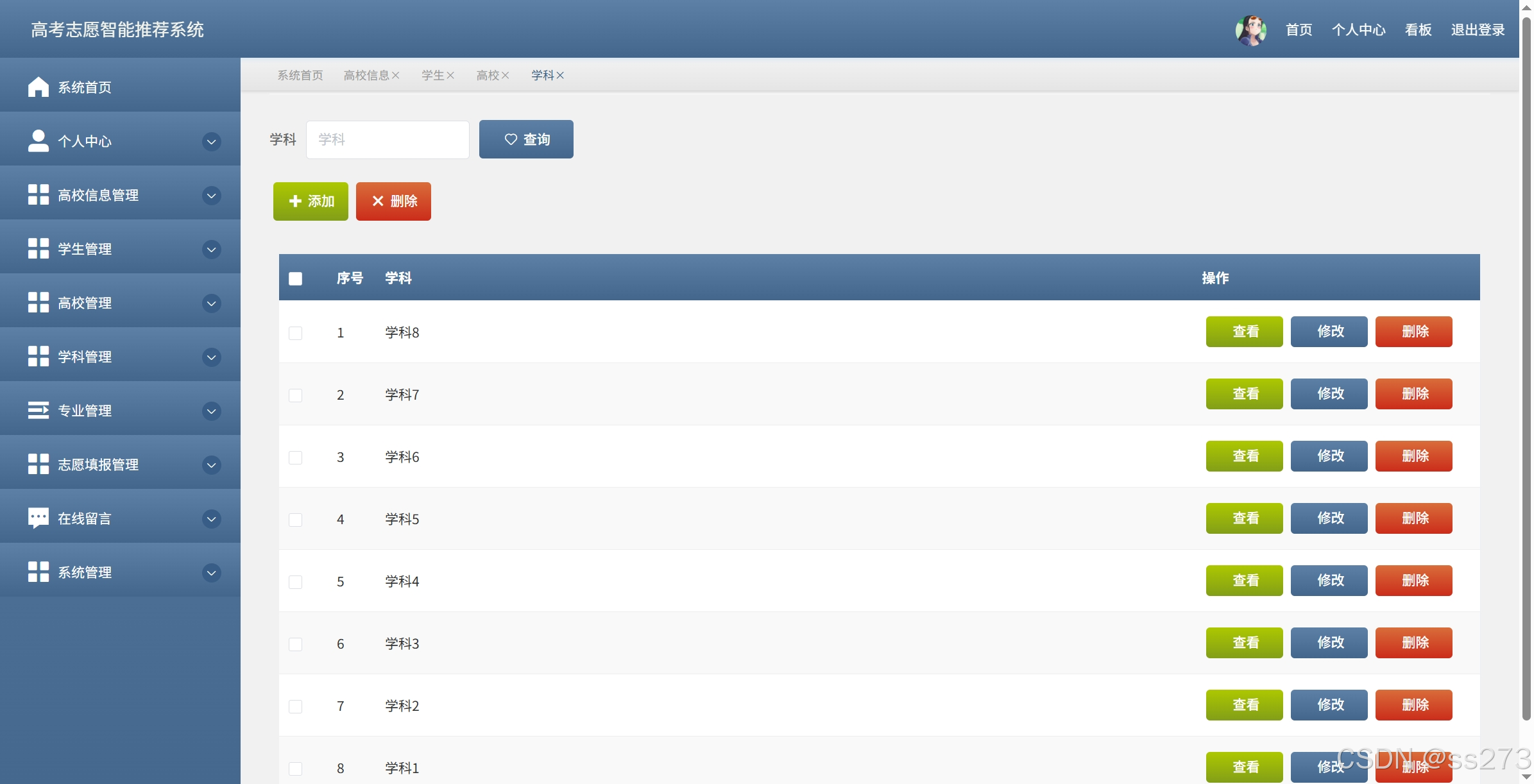Viewport: 1534px width, 784px height.
Task: Click 修改 button for 学科7 row
Action: (x=1329, y=394)
